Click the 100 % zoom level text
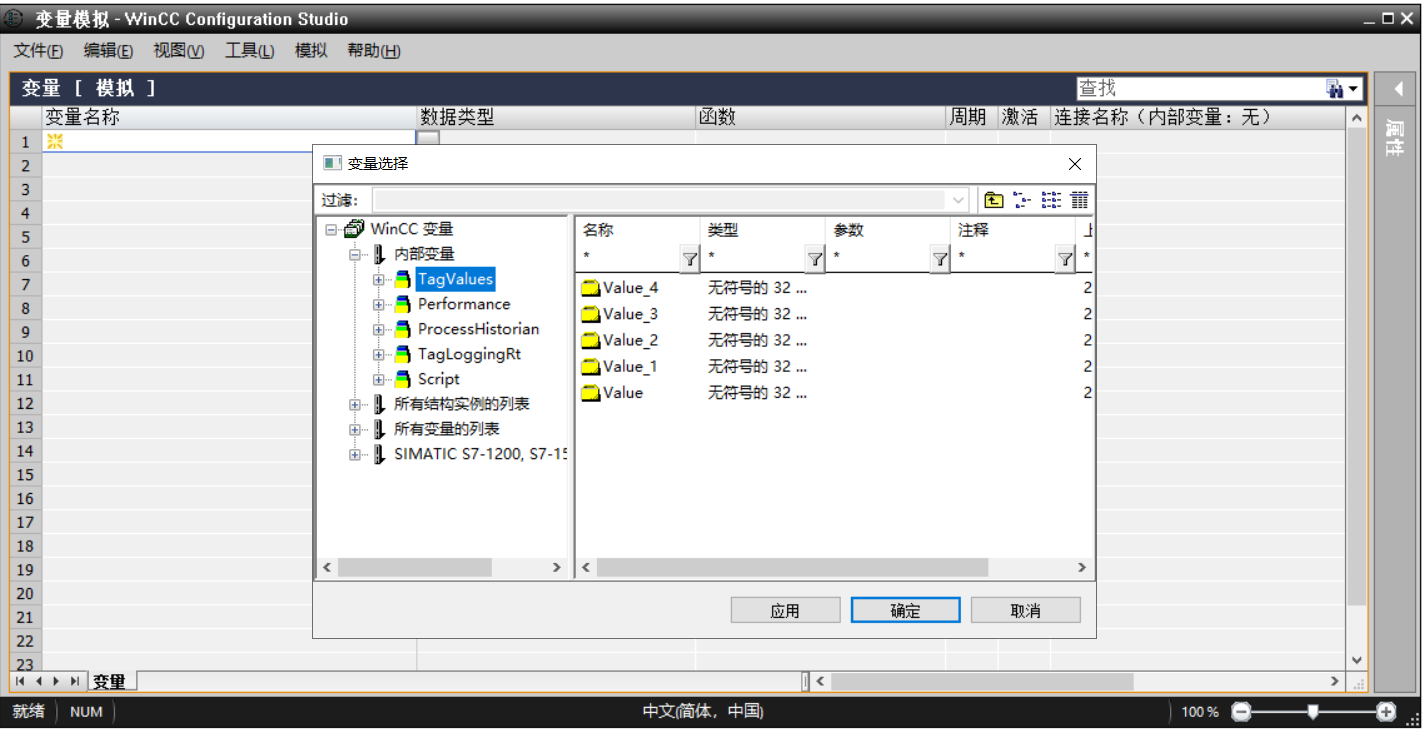The height and width of the screenshot is (731, 1424). point(1200,712)
